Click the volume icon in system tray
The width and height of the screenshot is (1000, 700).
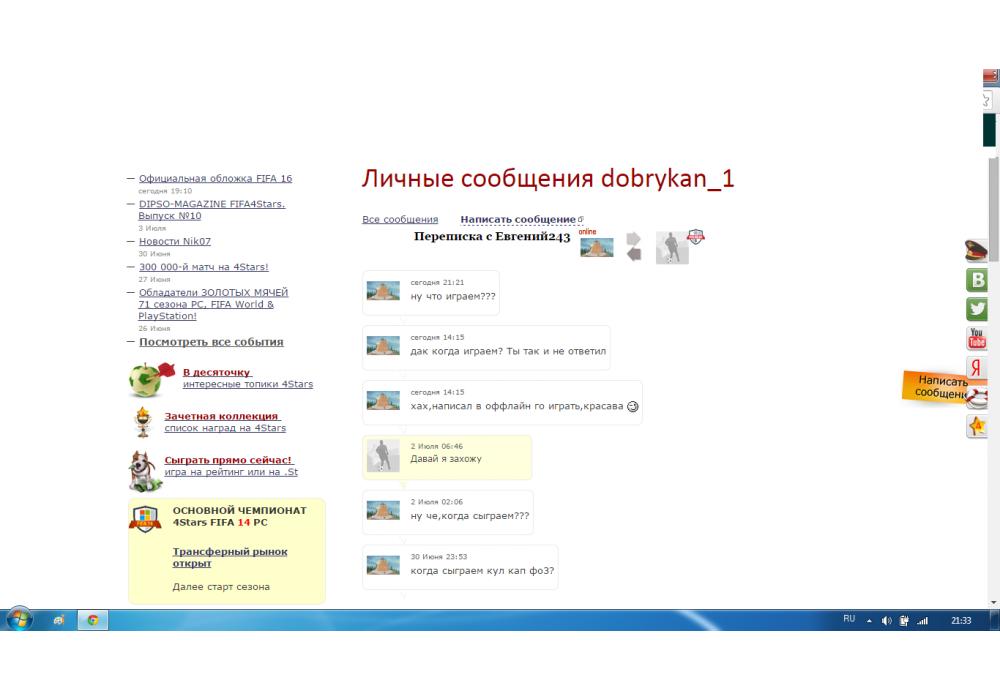click(888, 620)
